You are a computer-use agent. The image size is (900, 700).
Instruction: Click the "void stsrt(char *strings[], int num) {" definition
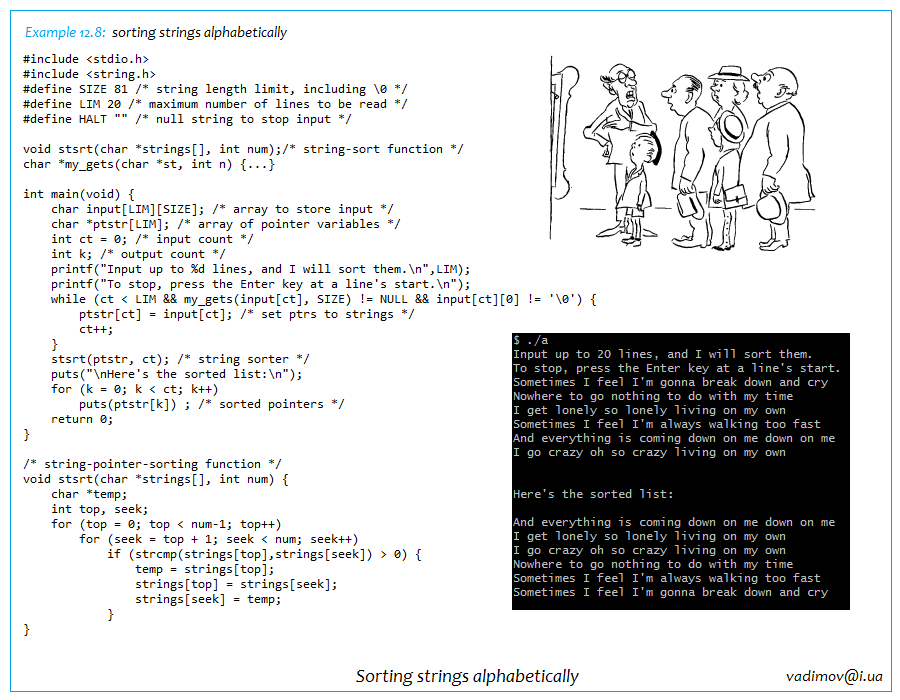156,479
